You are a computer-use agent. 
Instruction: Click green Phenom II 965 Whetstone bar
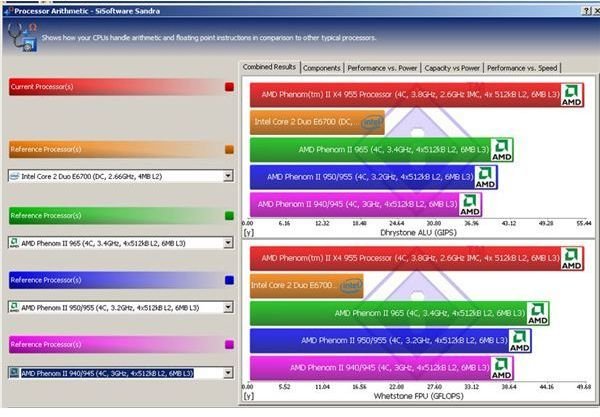tap(400, 313)
